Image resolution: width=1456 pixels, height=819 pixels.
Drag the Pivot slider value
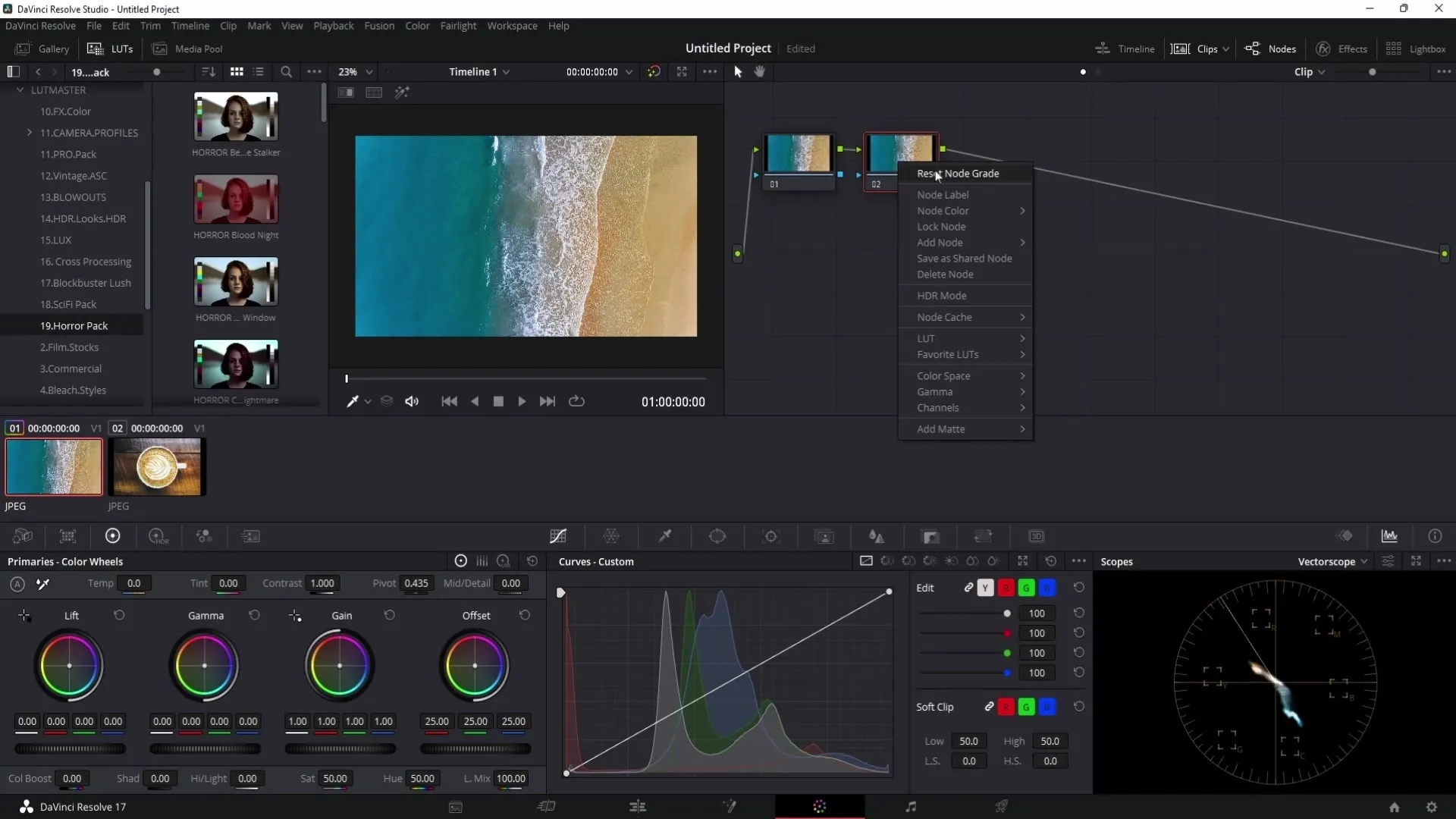[x=418, y=583]
